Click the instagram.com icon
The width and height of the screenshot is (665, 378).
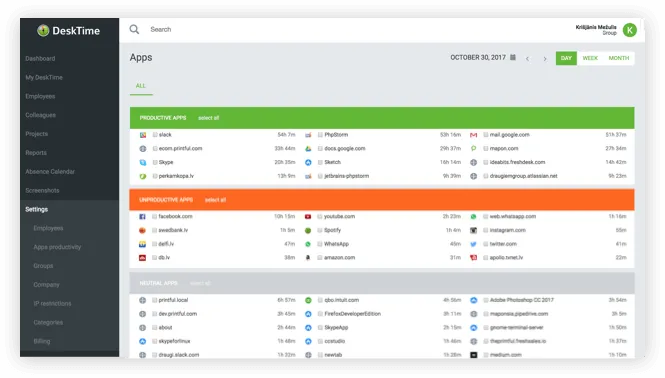click(473, 230)
